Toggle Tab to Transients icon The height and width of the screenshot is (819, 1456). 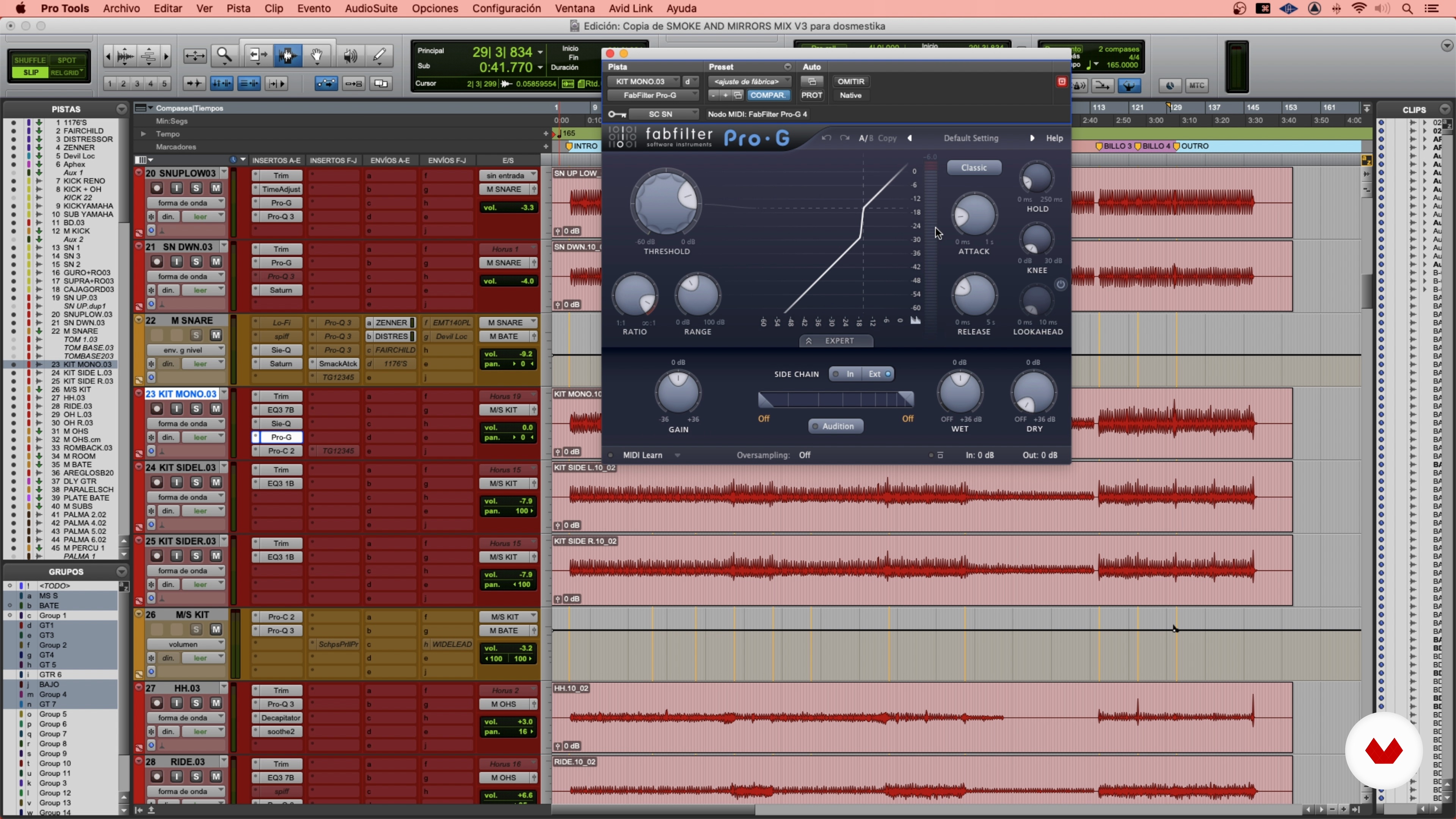(x=194, y=84)
